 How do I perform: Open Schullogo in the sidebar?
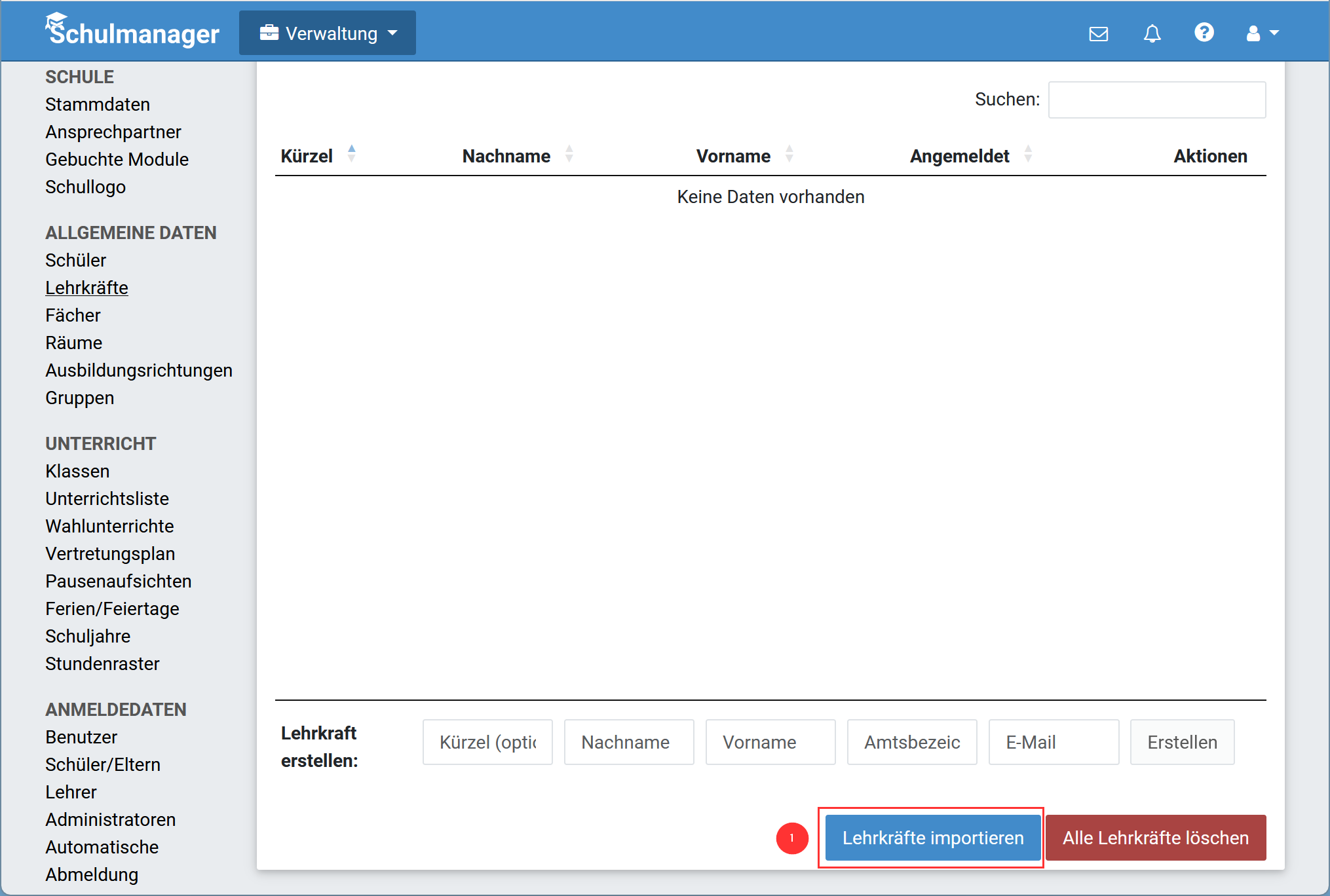point(86,187)
